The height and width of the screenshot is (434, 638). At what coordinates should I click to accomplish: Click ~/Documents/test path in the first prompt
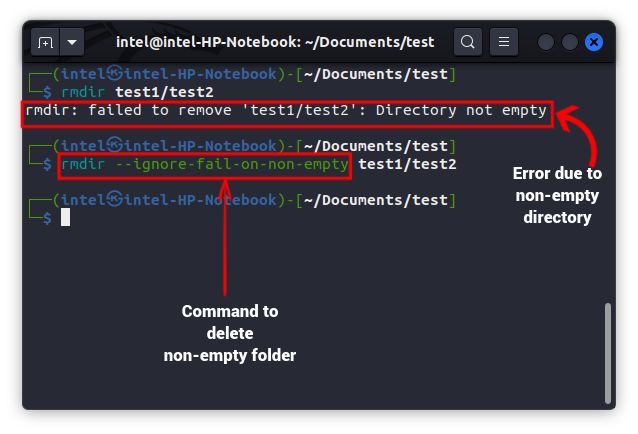pos(376,75)
